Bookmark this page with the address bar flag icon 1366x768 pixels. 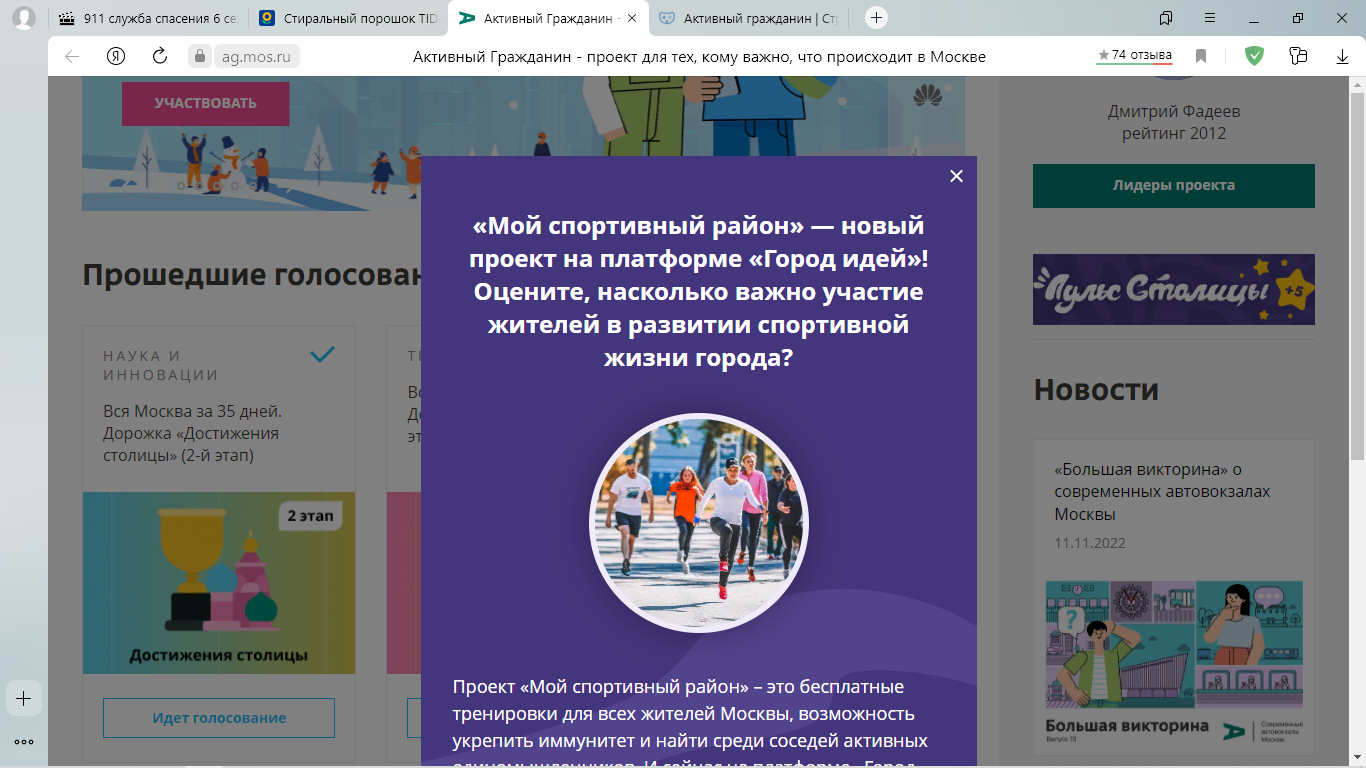pos(1201,56)
